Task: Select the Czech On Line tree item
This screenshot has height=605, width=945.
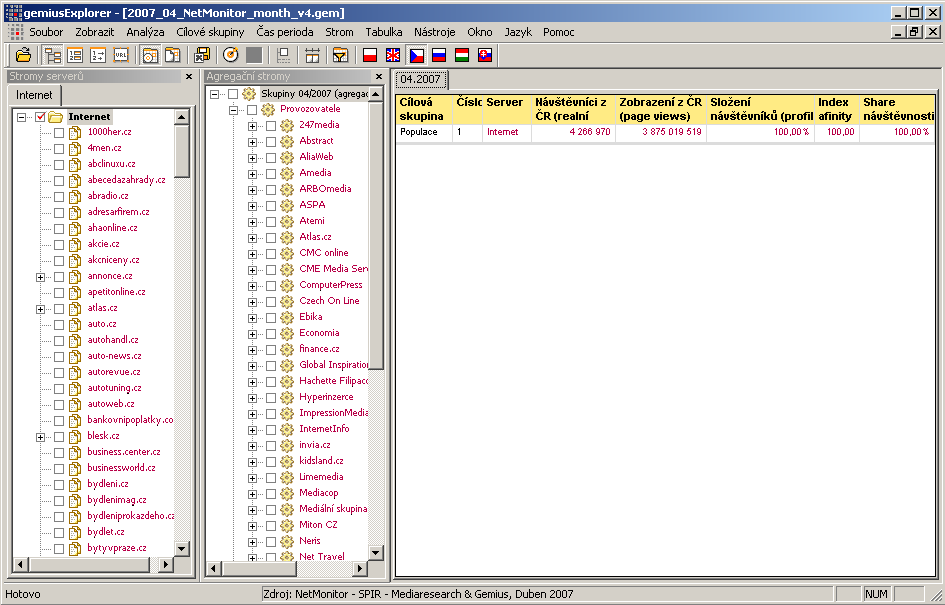Action: [329, 301]
